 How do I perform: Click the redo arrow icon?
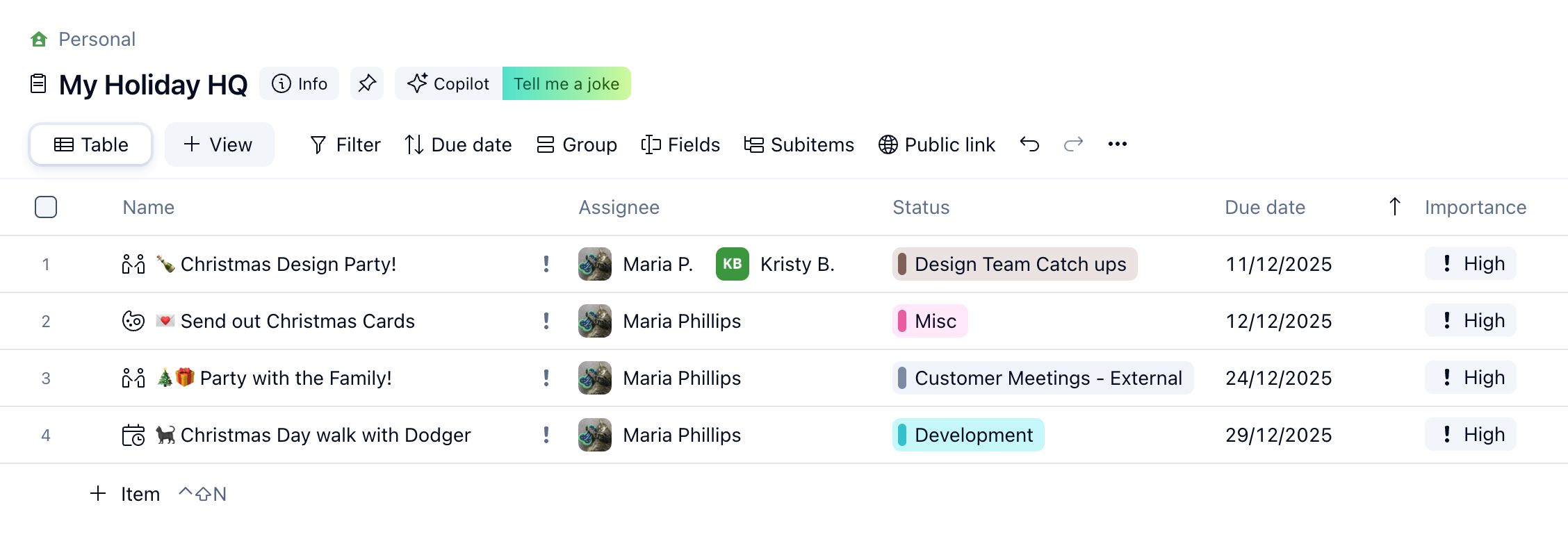click(1073, 144)
